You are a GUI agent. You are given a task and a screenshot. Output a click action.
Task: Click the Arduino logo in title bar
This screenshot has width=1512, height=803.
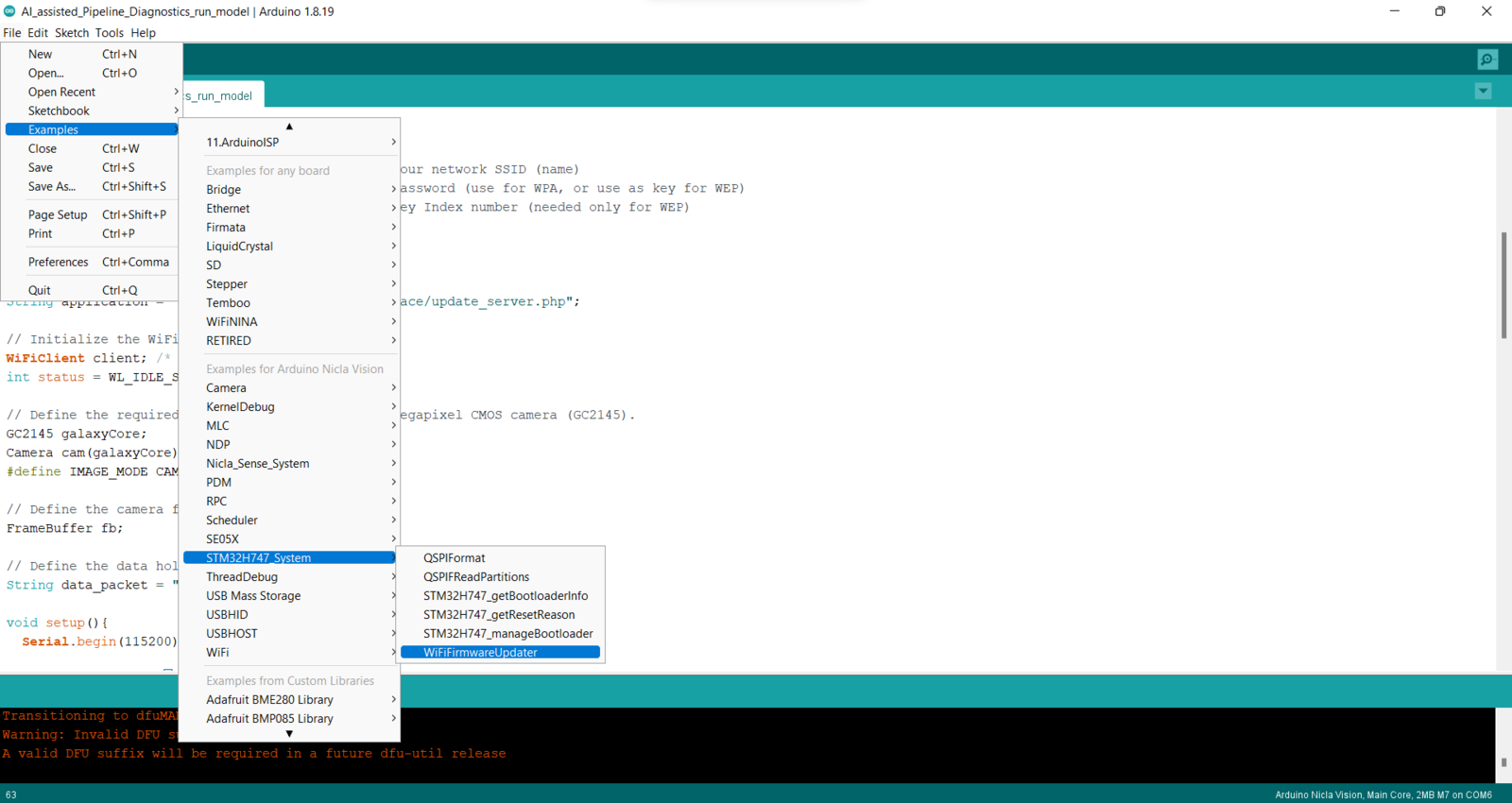point(9,11)
